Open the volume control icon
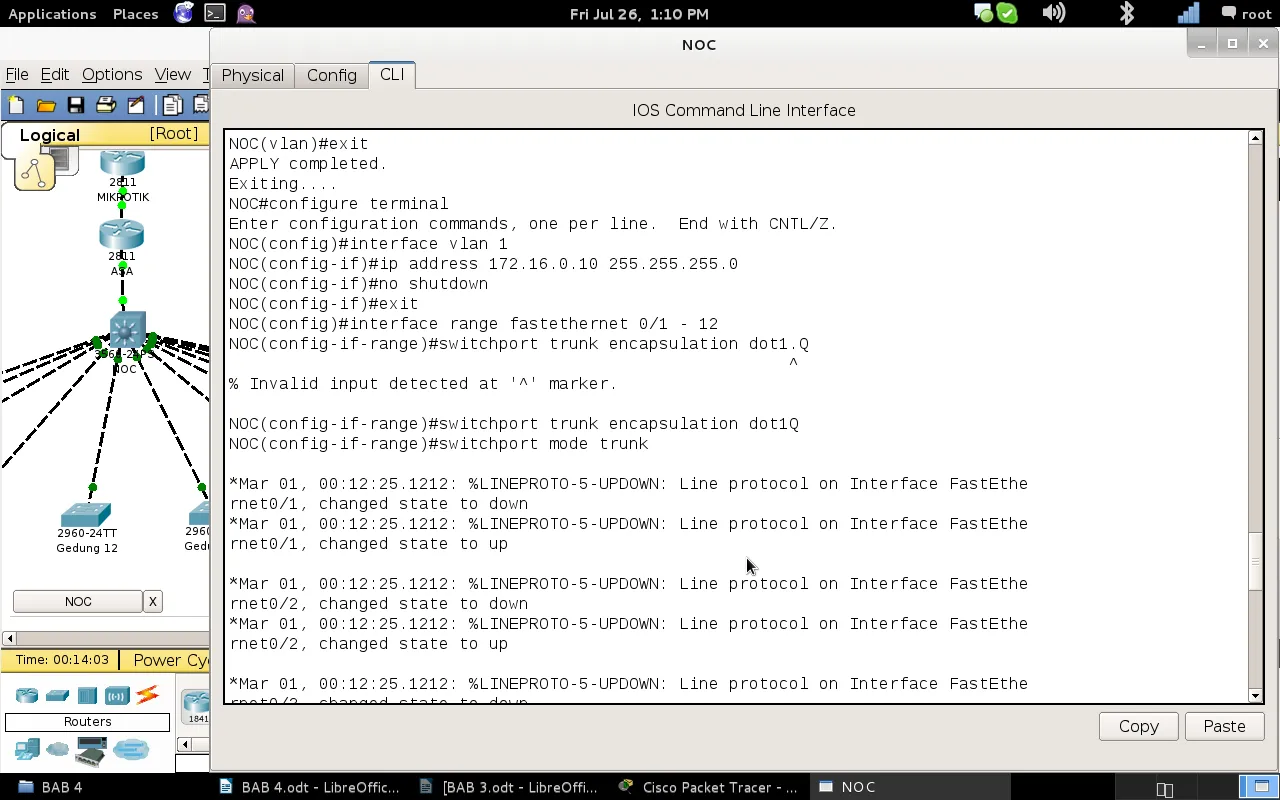Image resolution: width=1280 pixels, height=800 pixels. coord(1053,13)
